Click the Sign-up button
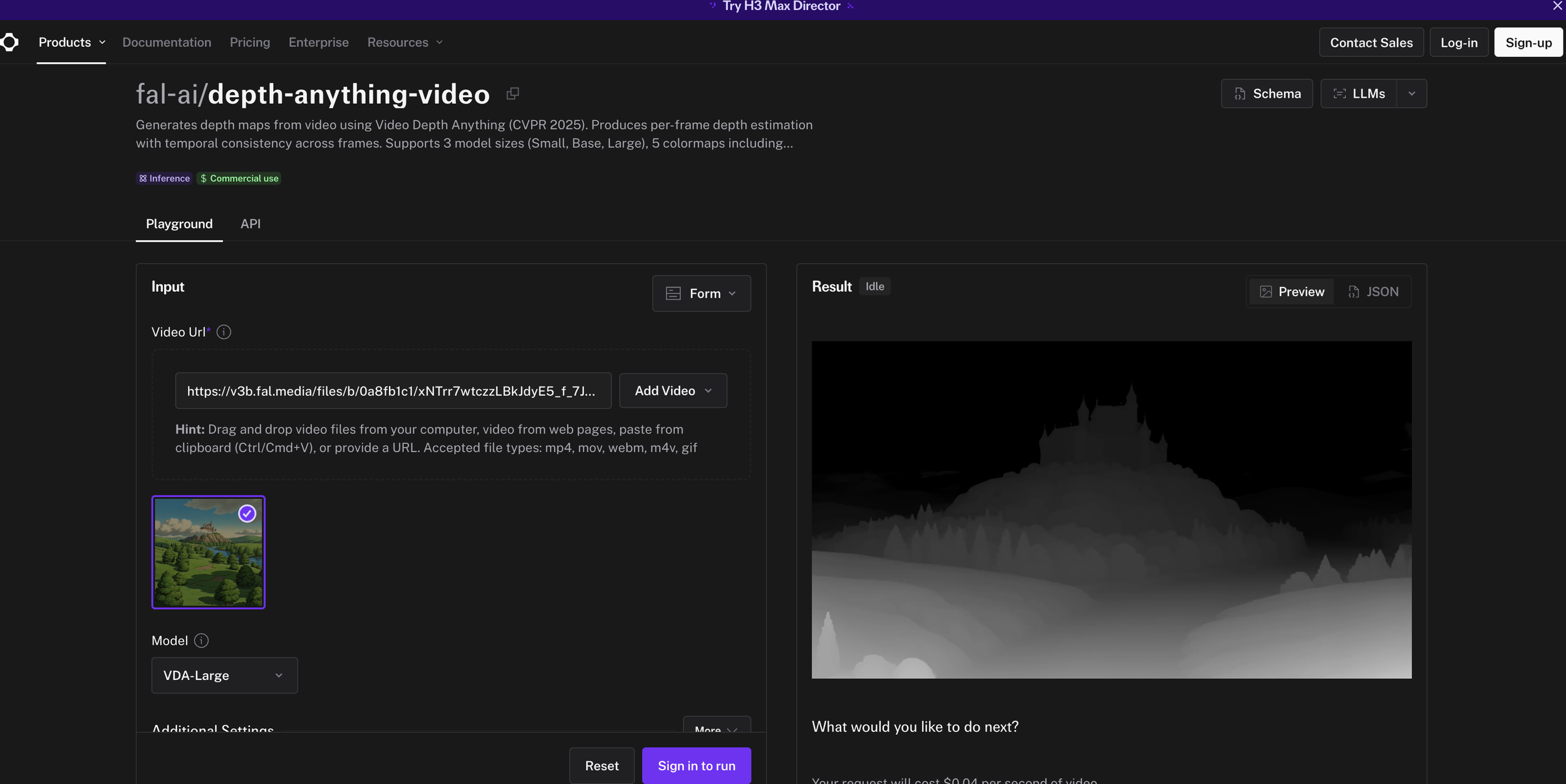 coord(1528,43)
